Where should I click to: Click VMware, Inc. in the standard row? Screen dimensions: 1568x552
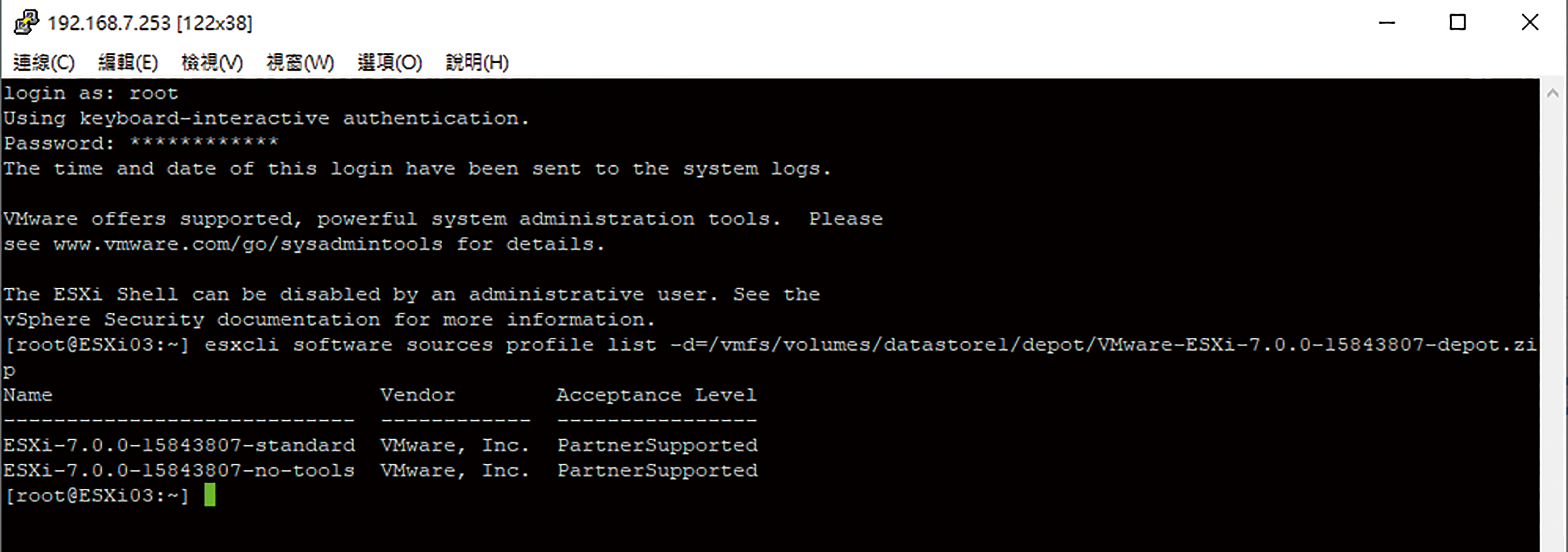(455, 445)
